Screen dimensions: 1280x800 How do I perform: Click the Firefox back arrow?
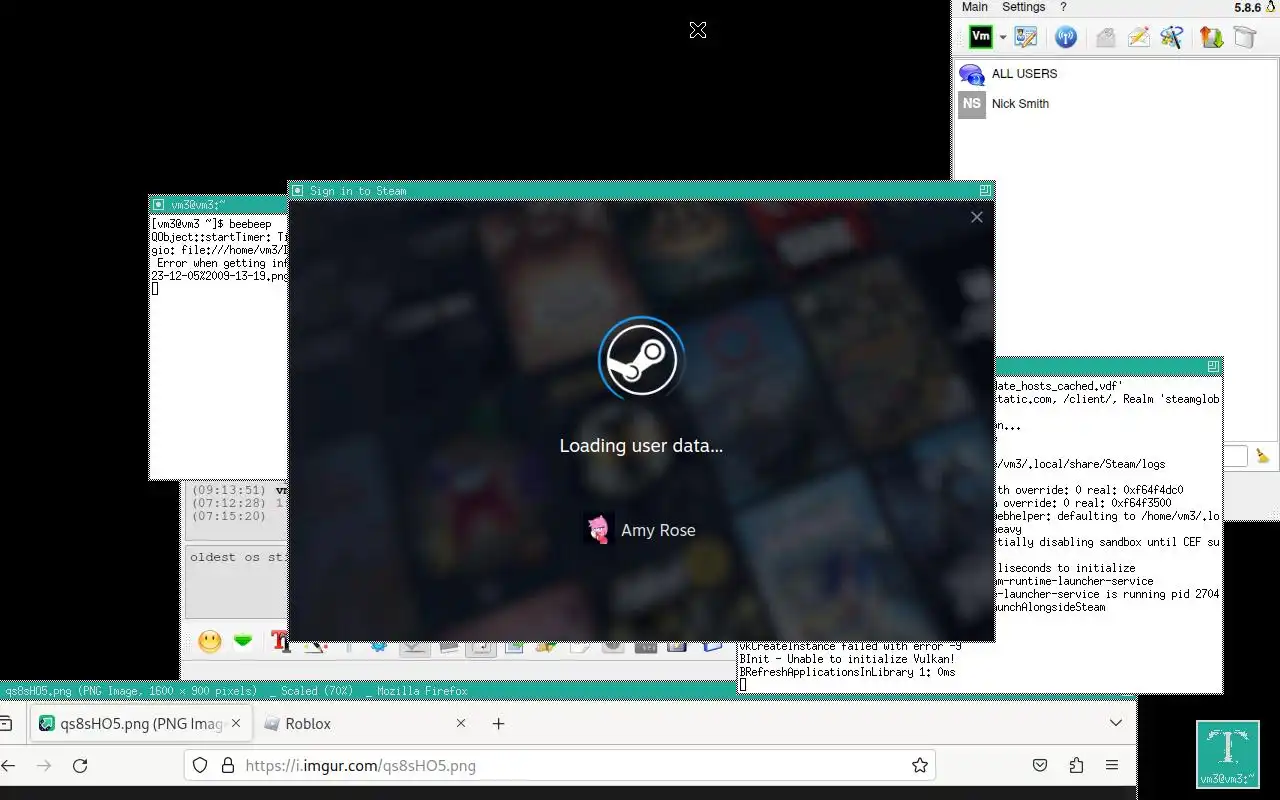pyautogui.click(x=8, y=766)
